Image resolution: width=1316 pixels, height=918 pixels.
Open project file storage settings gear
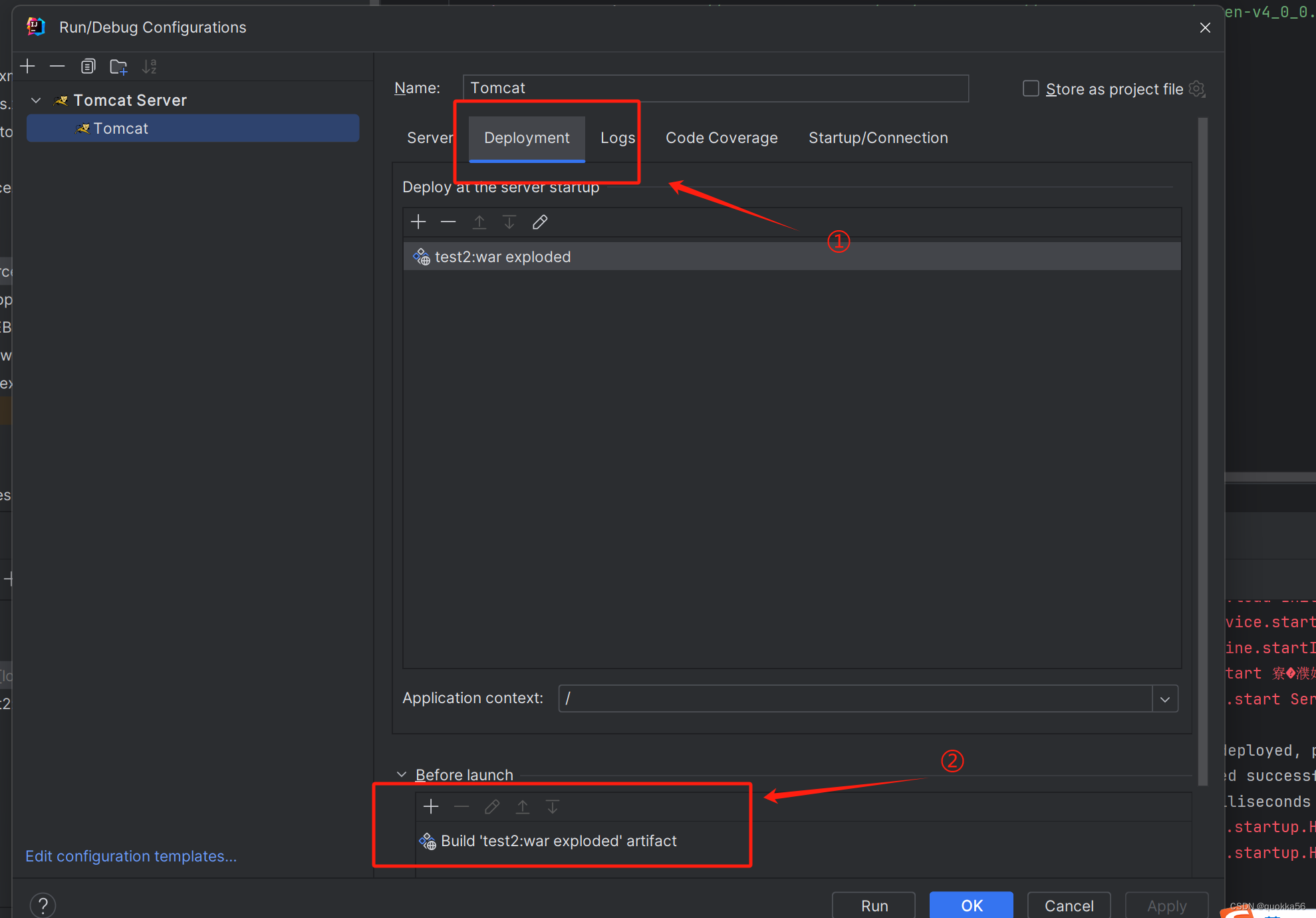point(1197,88)
